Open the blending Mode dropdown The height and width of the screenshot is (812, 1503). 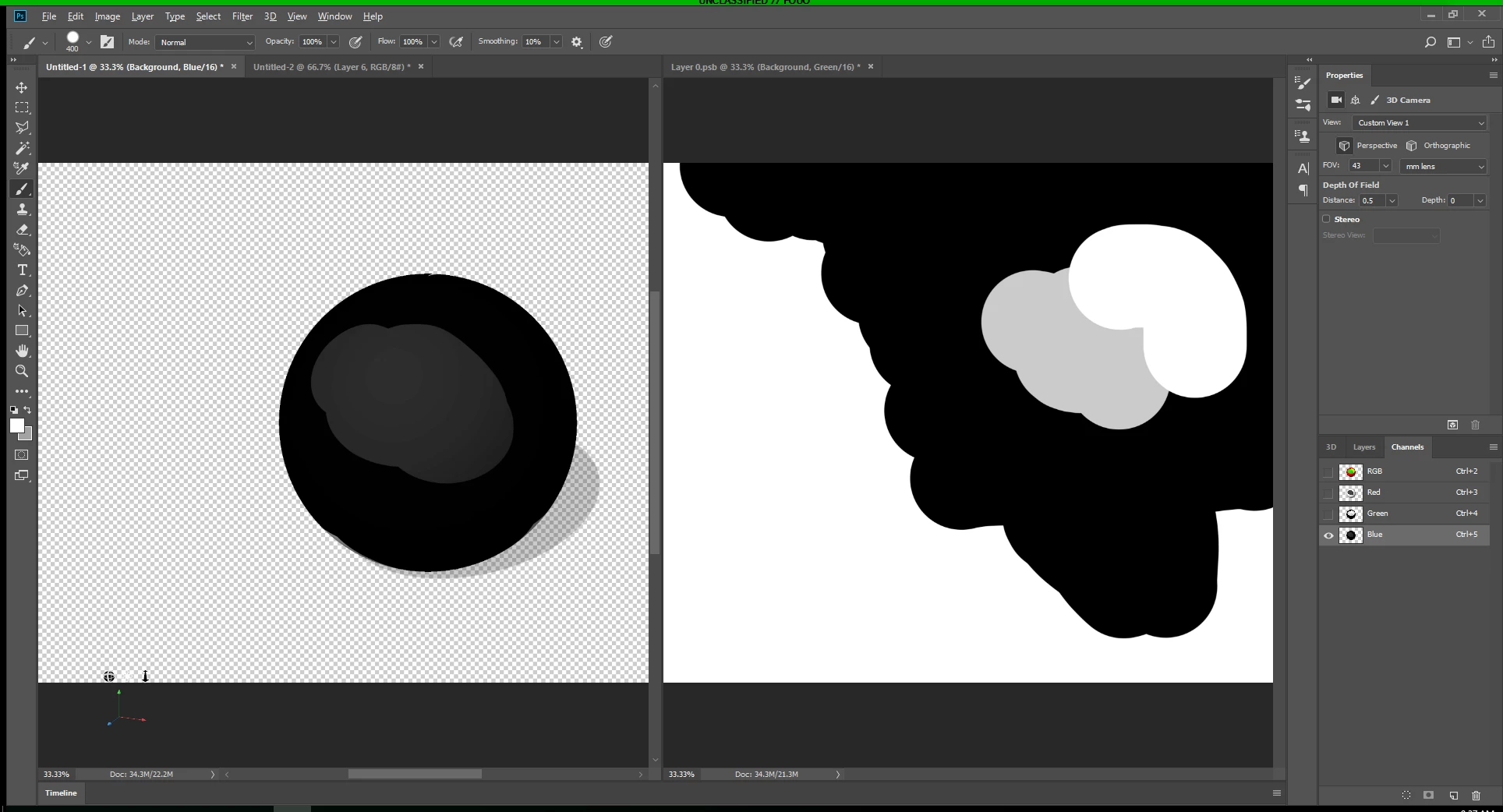(x=206, y=42)
